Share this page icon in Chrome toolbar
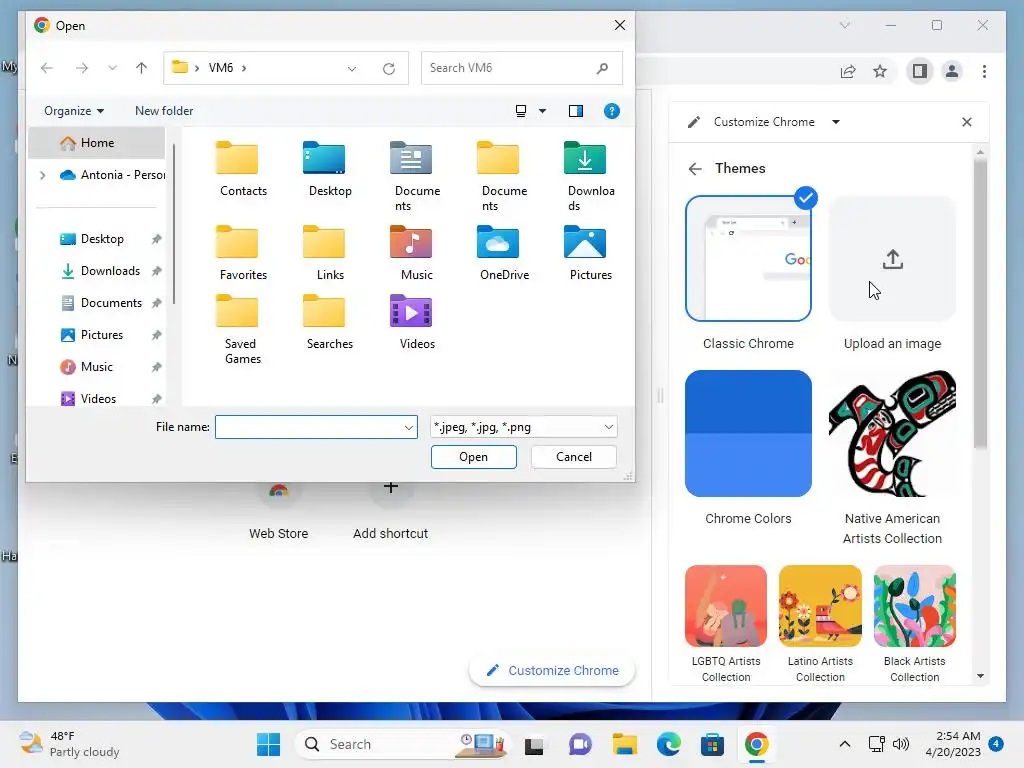 point(848,71)
